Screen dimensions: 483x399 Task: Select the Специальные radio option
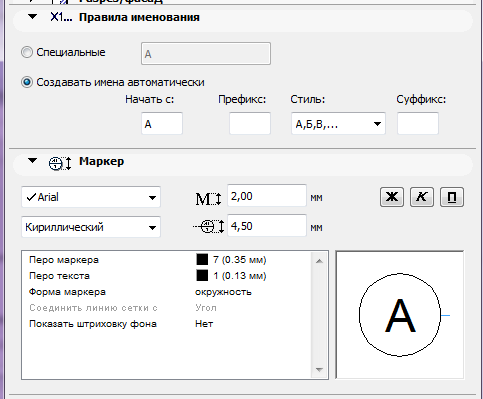pyautogui.click(x=27, y=52)
